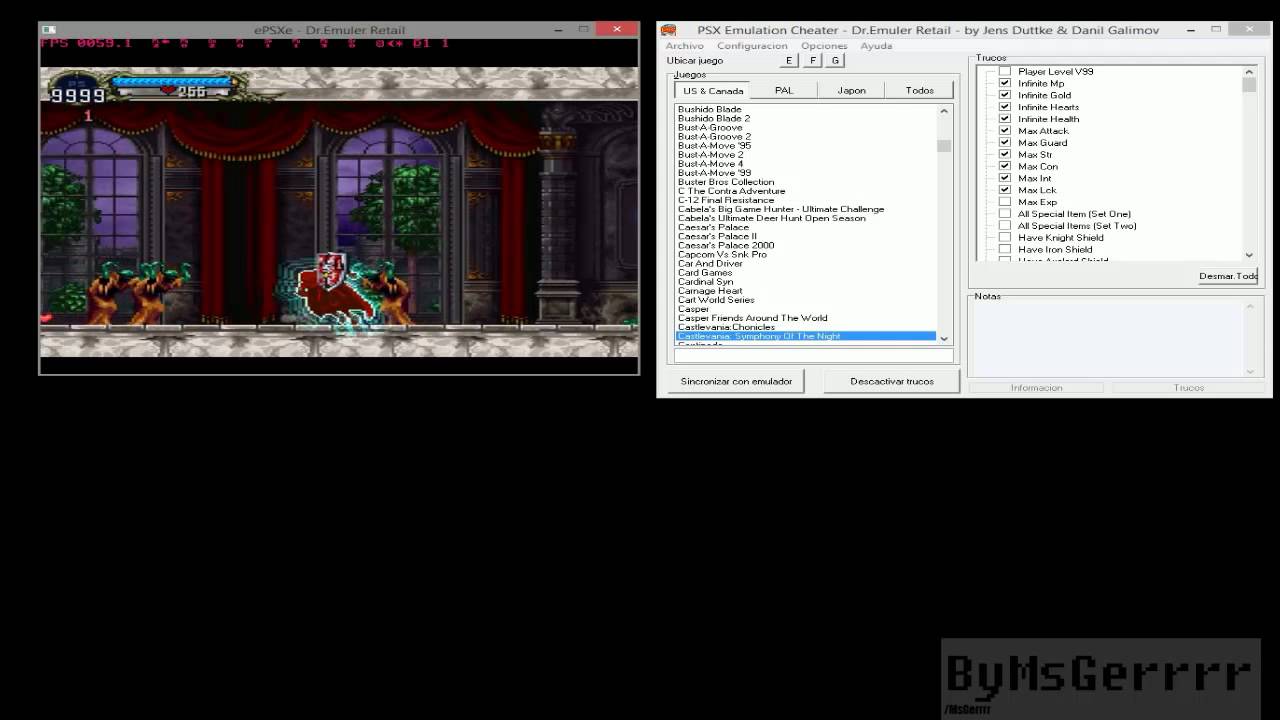Select Casper Friends Around The World

[x=753, y=318]
